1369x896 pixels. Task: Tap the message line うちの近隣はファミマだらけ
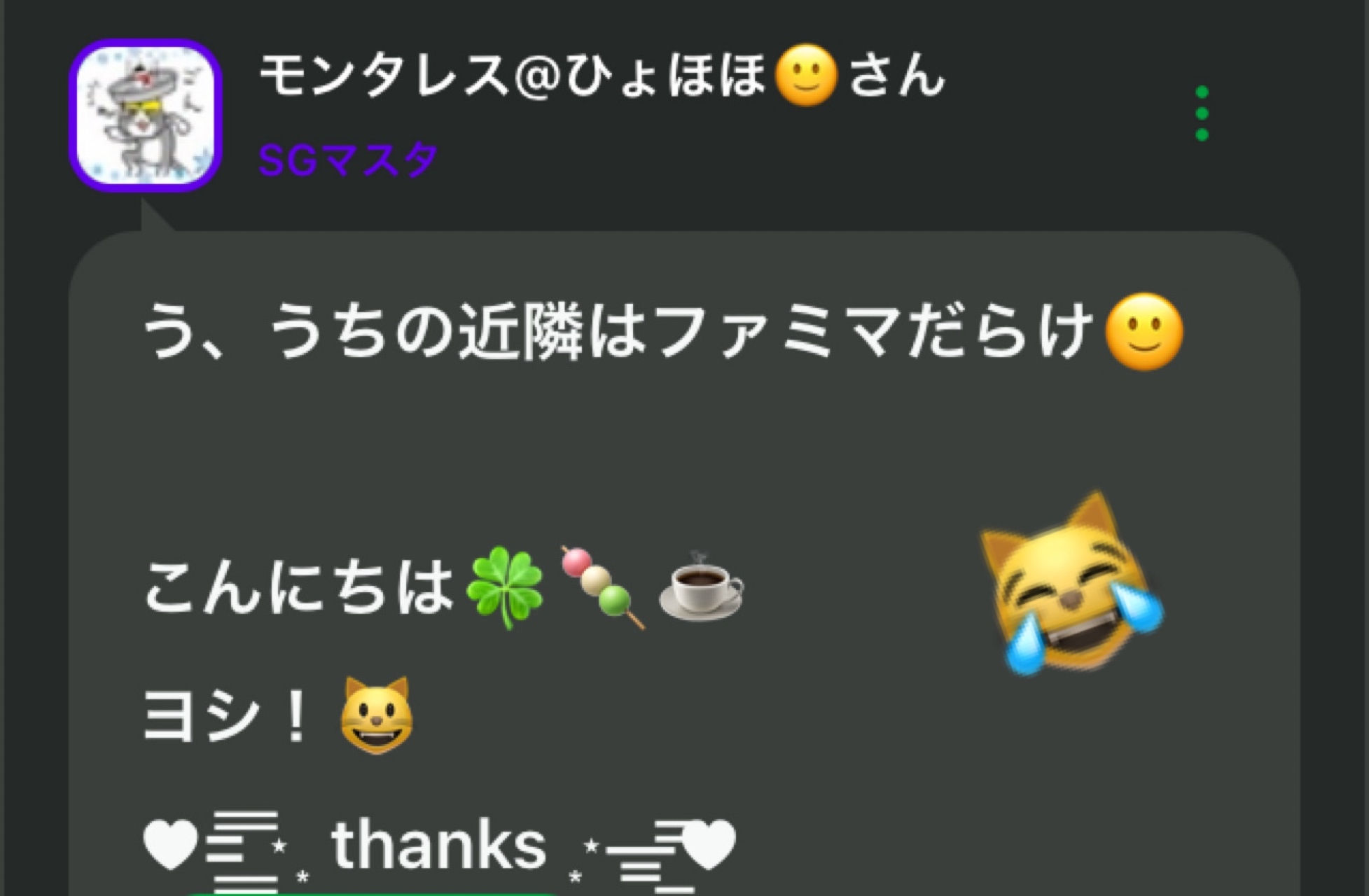point(618,331)
